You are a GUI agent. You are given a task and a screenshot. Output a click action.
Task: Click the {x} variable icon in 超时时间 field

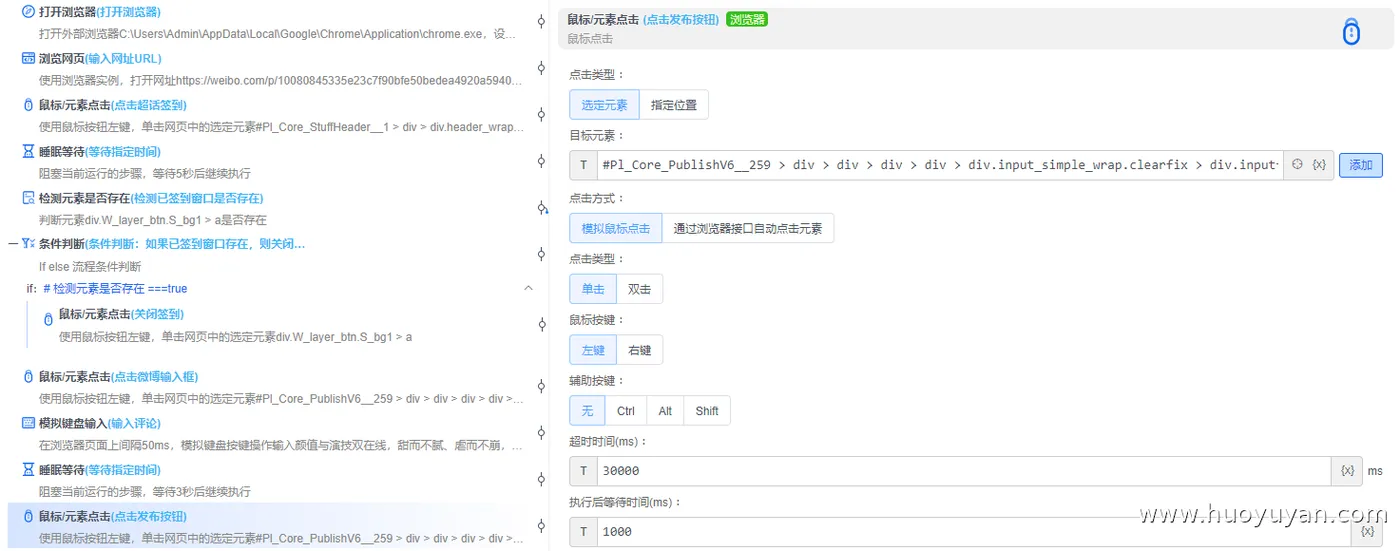(1347, 471)
